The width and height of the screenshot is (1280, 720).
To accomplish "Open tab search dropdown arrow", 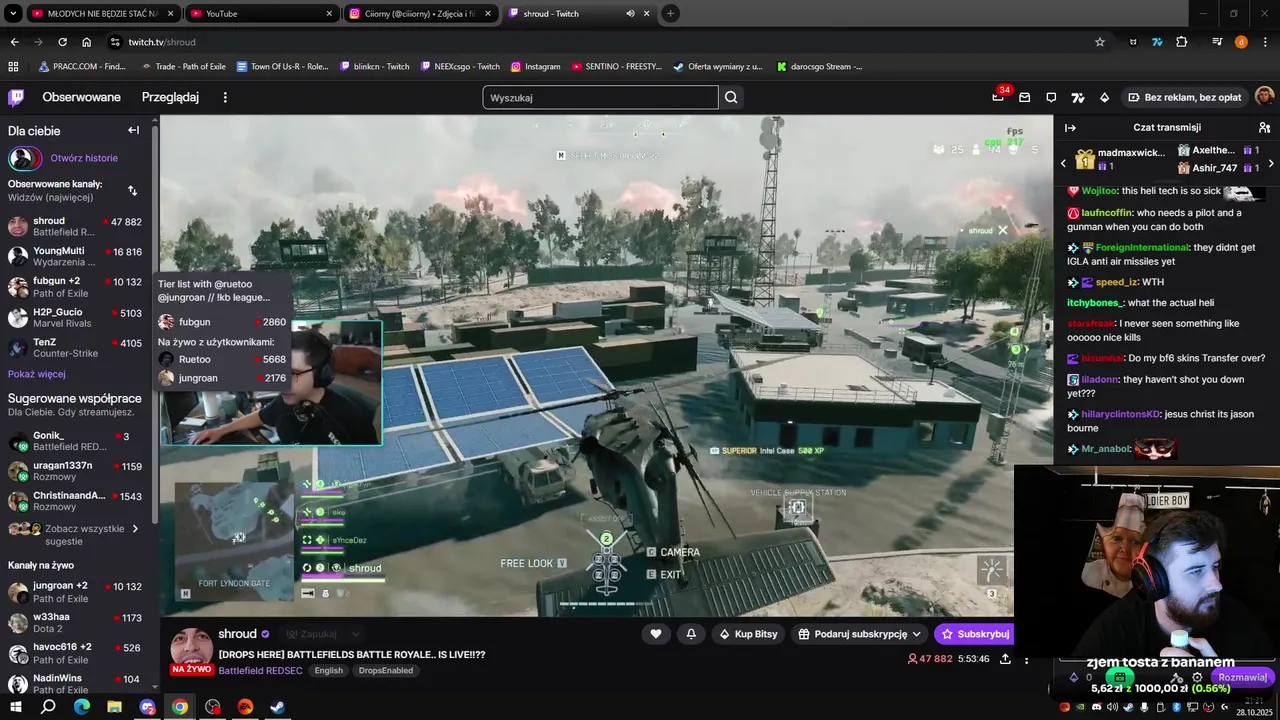I will [12, 14].
